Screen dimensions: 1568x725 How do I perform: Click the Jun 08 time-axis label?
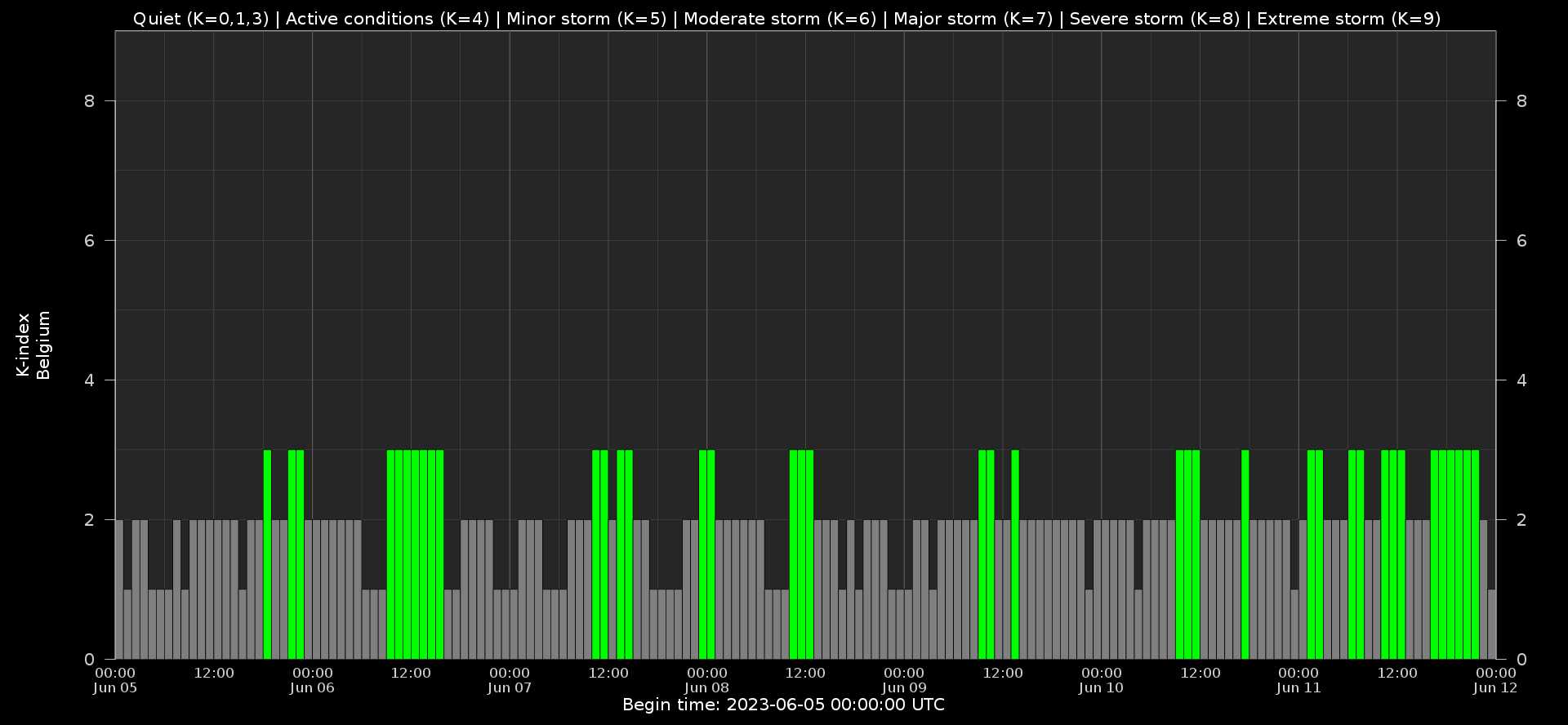click(707, 680)
